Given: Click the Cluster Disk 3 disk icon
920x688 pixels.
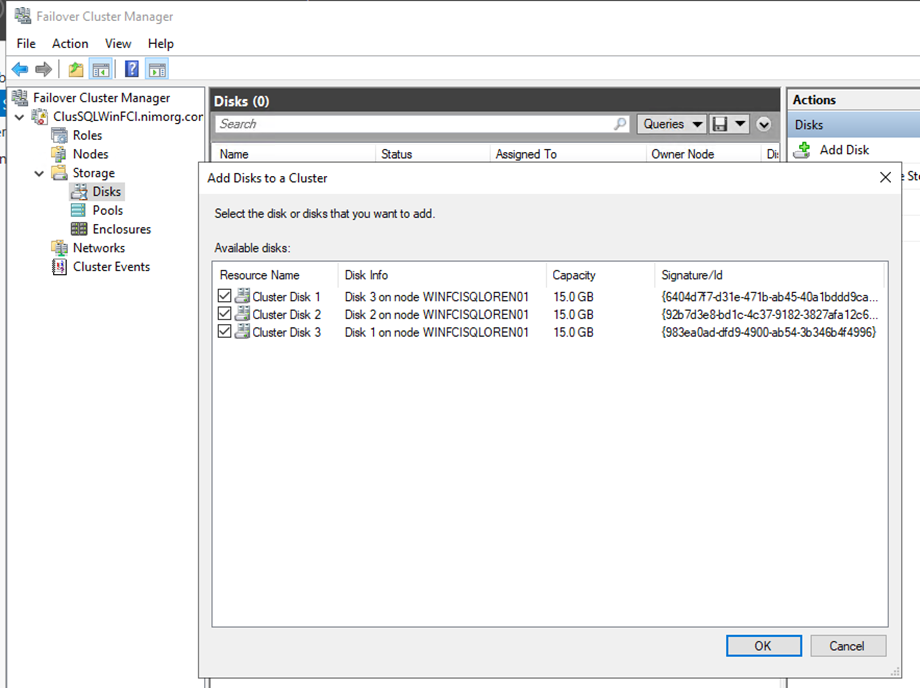Looking at the screenshot, I should click(242, 331).
